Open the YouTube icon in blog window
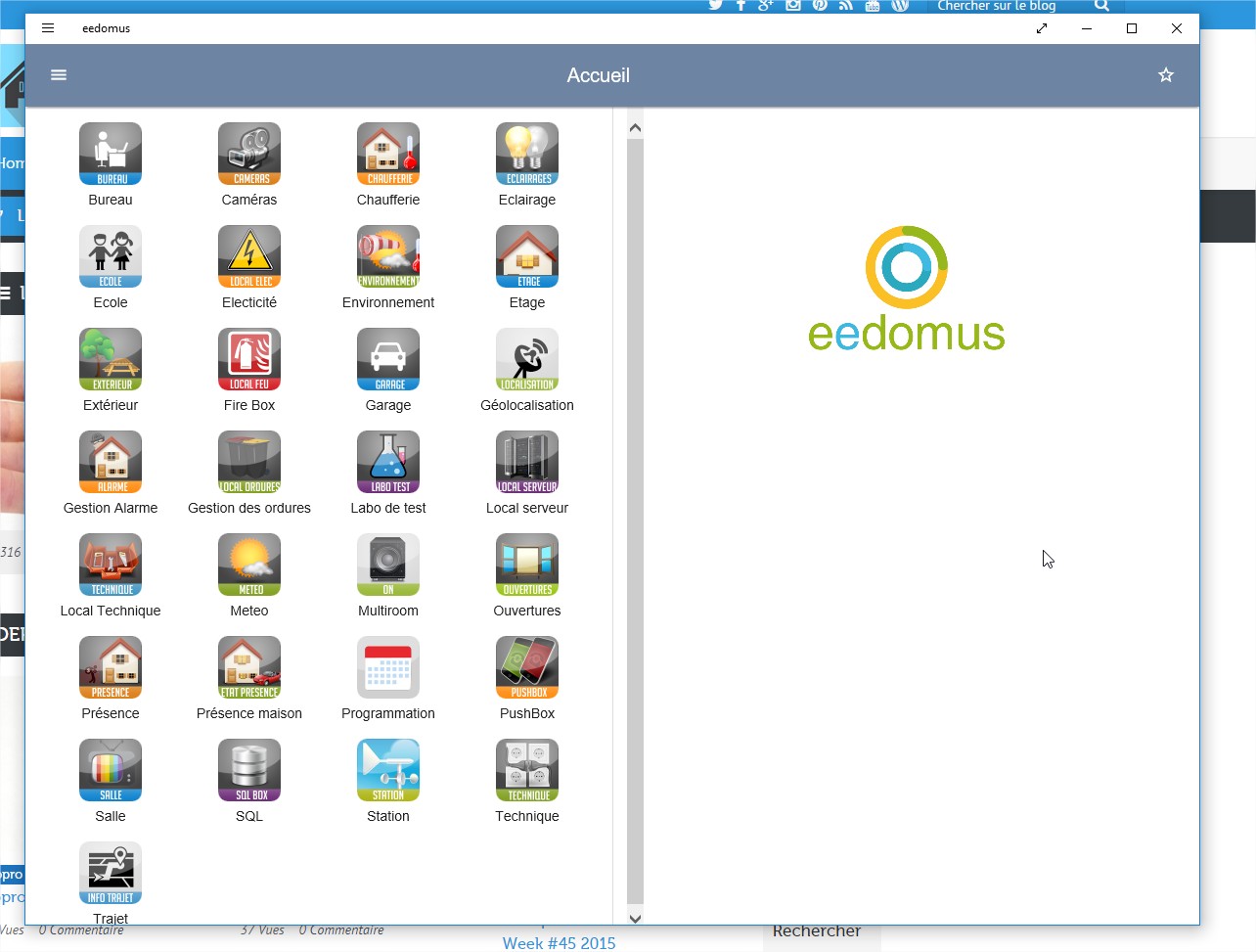 [873, 6]
